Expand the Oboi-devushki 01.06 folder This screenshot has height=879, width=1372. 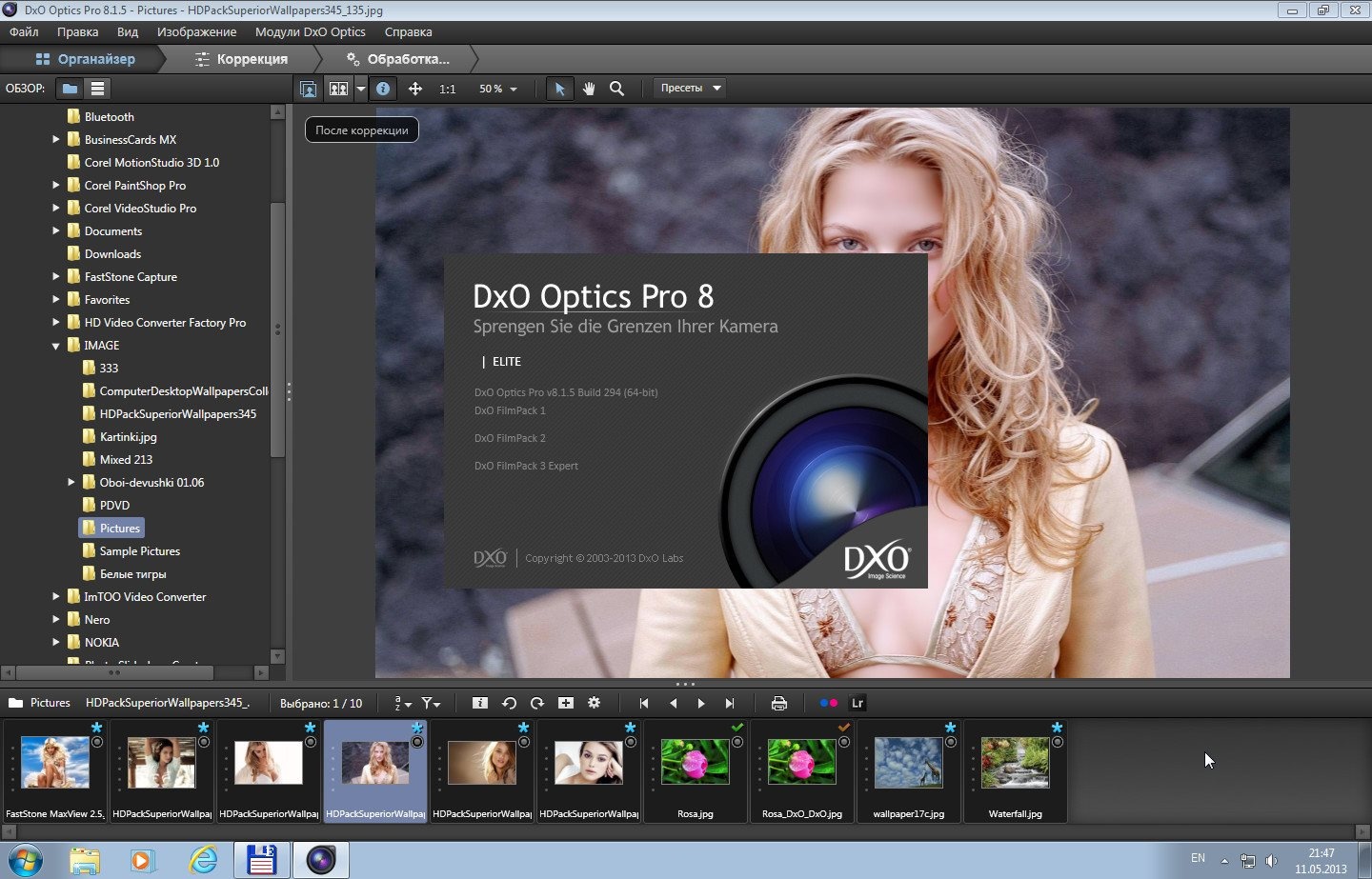71,483
